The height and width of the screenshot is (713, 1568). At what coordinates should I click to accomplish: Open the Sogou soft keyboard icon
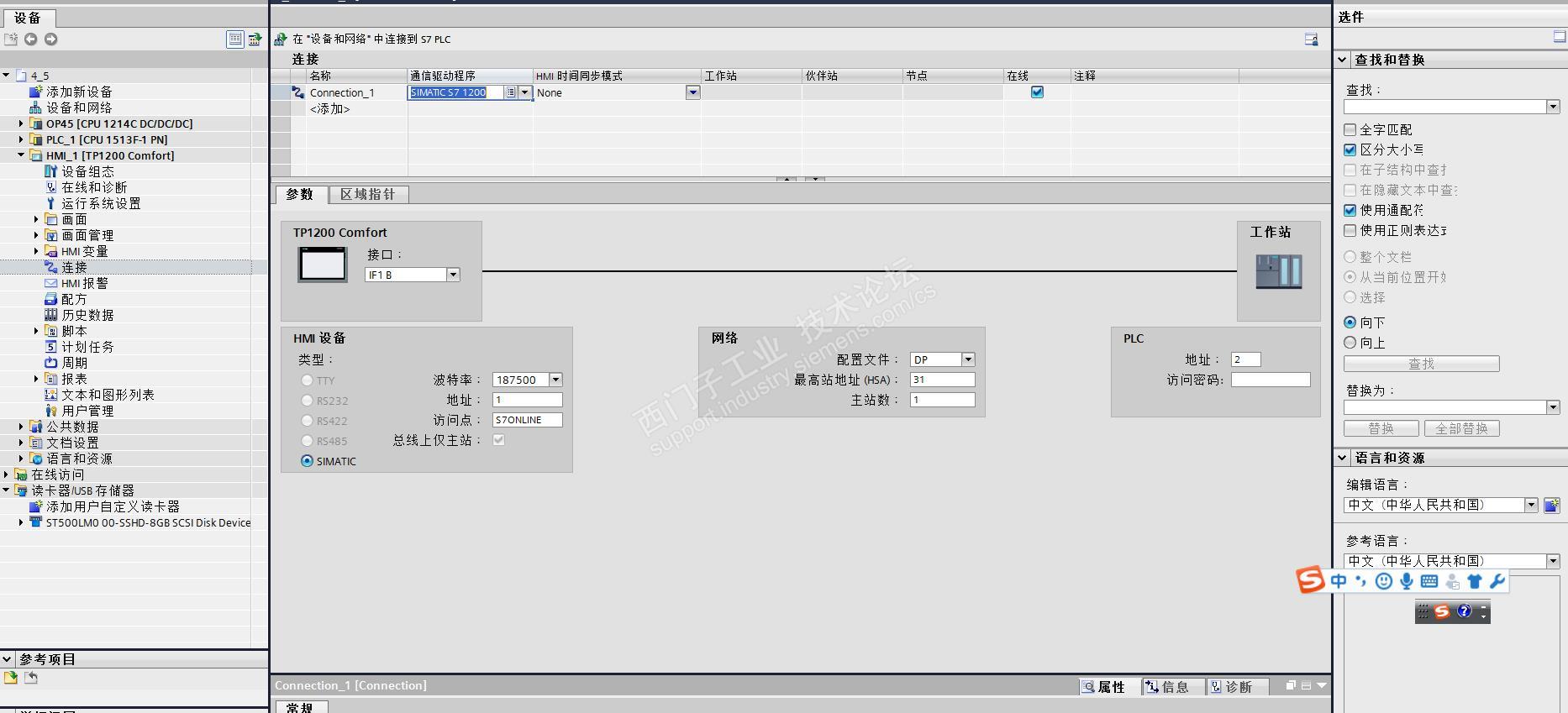[x=1429, y=581]
